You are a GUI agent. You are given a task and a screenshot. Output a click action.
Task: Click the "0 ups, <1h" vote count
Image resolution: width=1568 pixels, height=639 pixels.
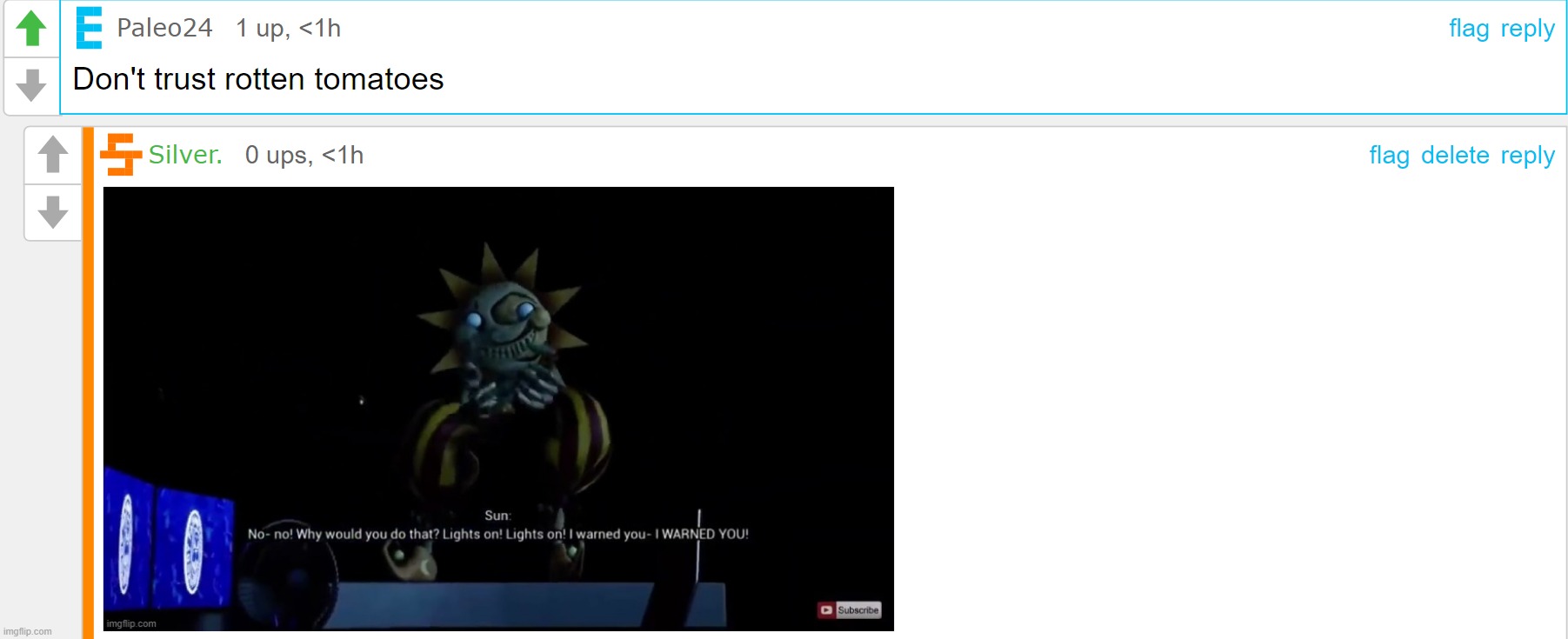(304, 155)
